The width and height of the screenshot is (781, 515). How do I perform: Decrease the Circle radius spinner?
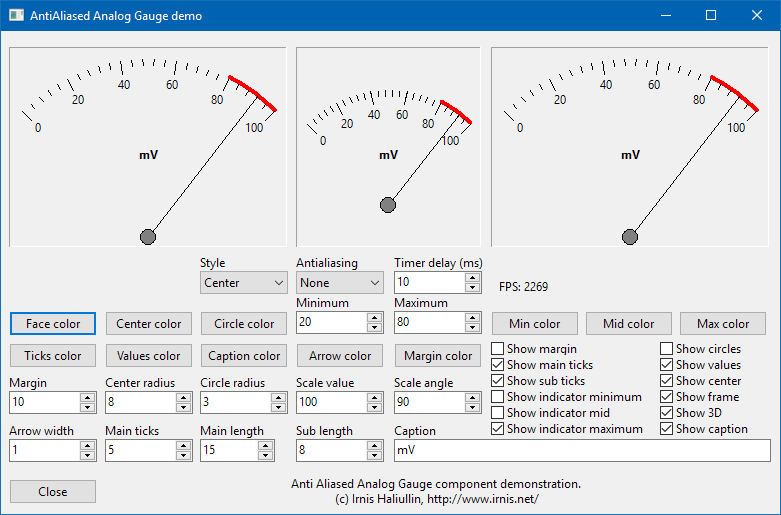278,407
